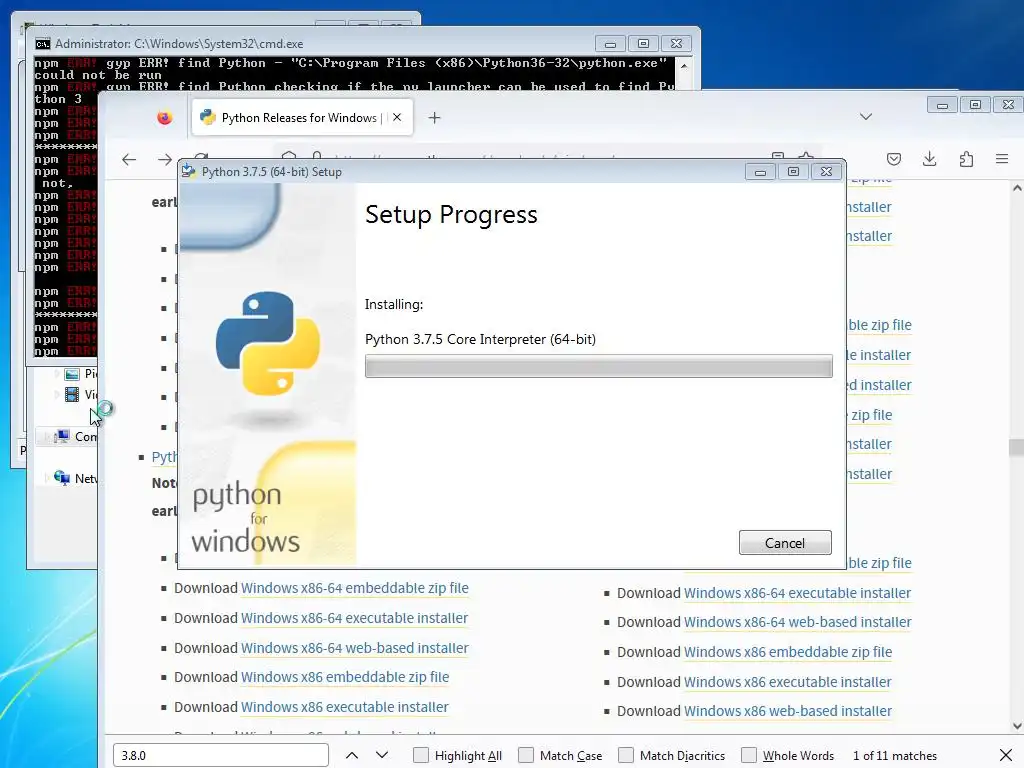Click the Firefox page scrollbar thumb
The image size is (1024, 768).
pyautogui.click(x=1016, y=447)
